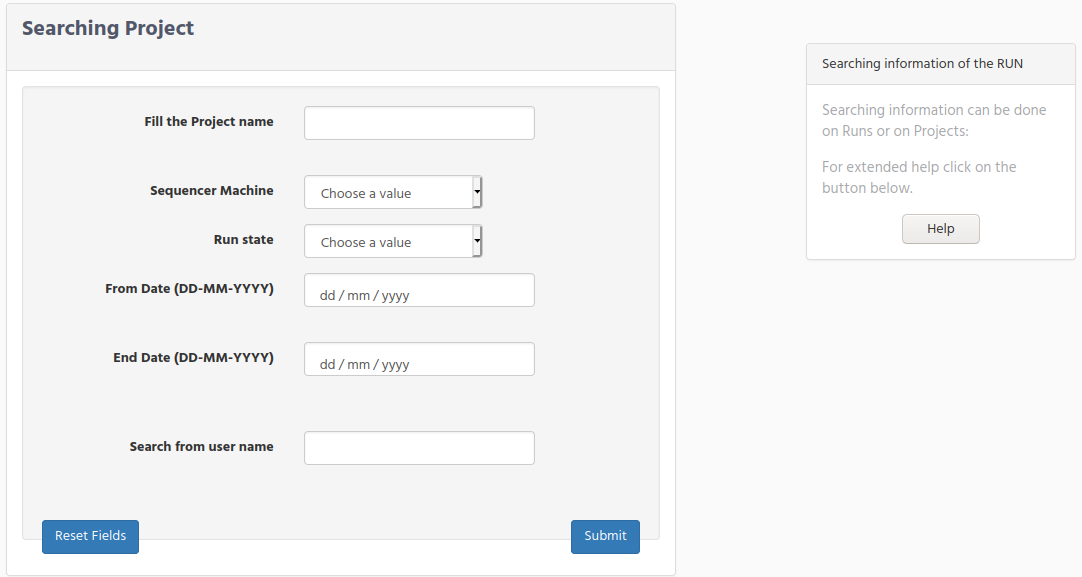Image resolution: width=1082 pixels, height=577 pixels.
Task: Focus the Search from user name field
Action: coord(419,448)
